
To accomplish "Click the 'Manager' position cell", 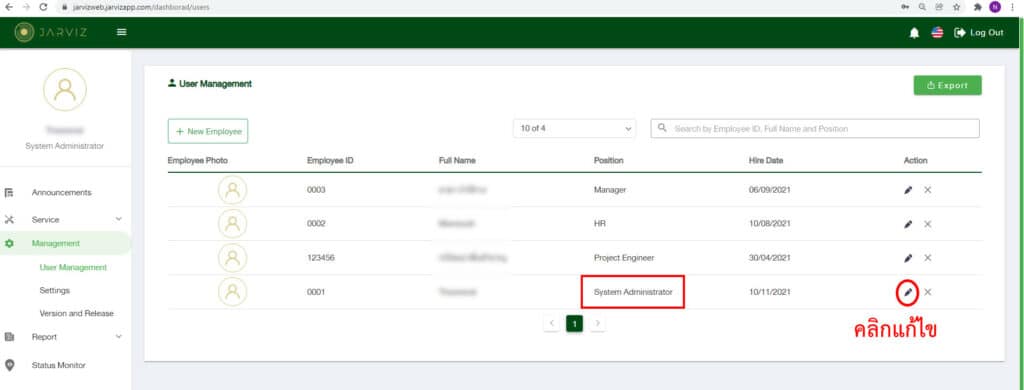I will (610, 190).
